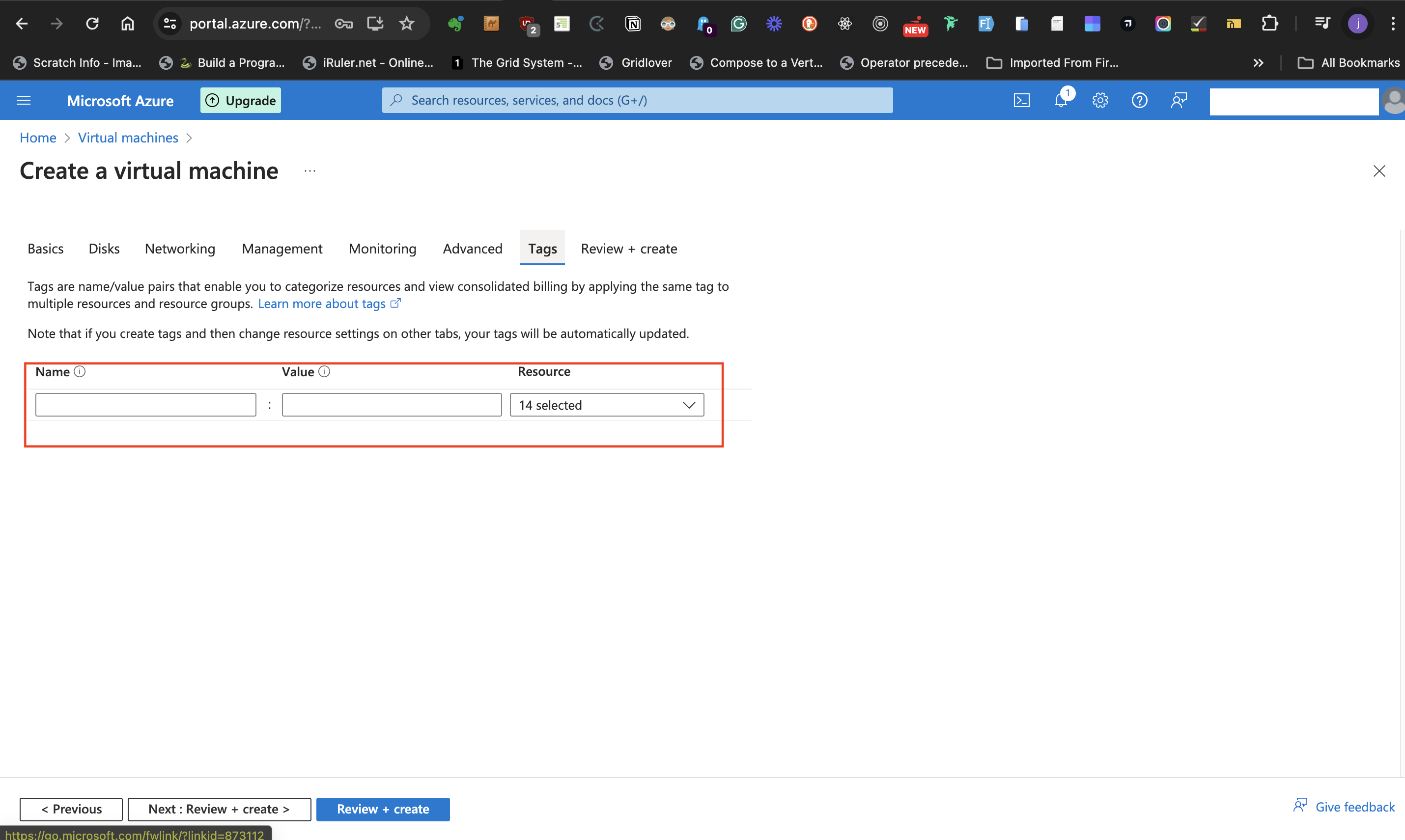Expand the Resource '14 selected' dropdown
Viewport: 1405px width, 840px height.
click(606, 405)
